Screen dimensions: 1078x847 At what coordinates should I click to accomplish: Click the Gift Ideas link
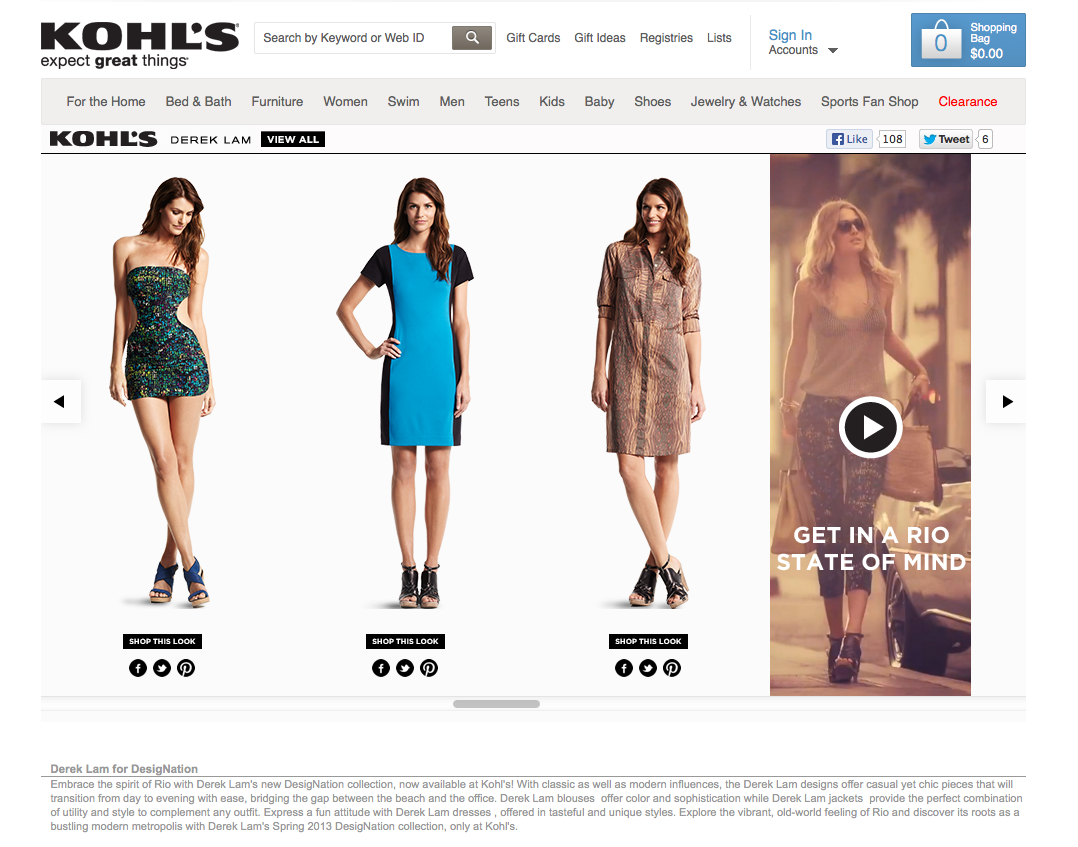click(x=600, y=38)
